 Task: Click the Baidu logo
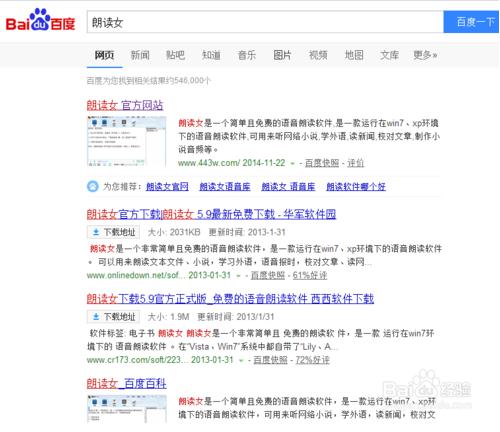pos(40,20)
